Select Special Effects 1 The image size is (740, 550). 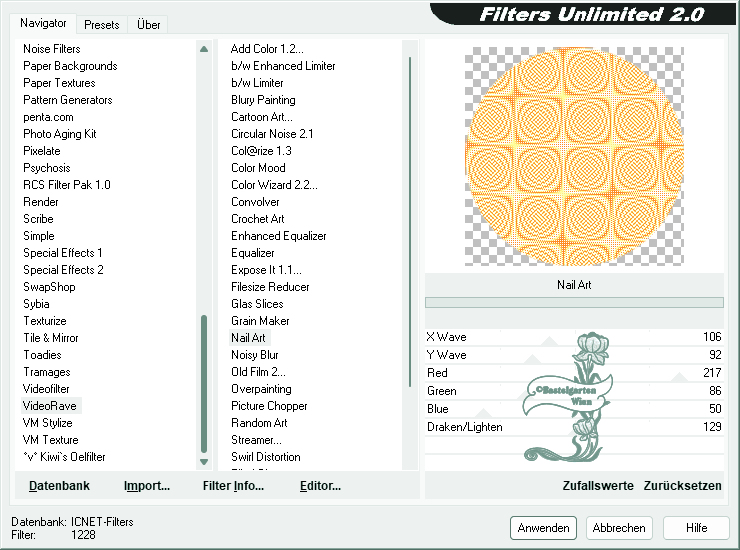coord(63,253)
